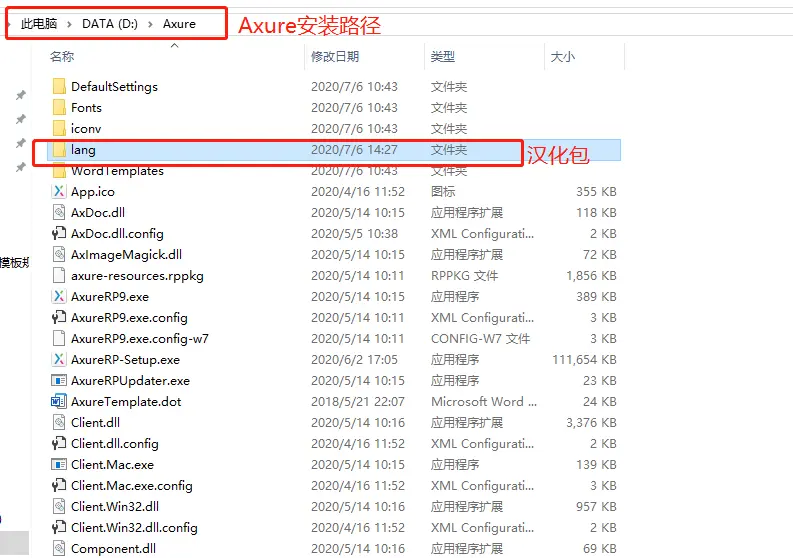Sort files by the 修改日期 column header
Viewport: 793px width, 558px height.
[x=335, y=56]
